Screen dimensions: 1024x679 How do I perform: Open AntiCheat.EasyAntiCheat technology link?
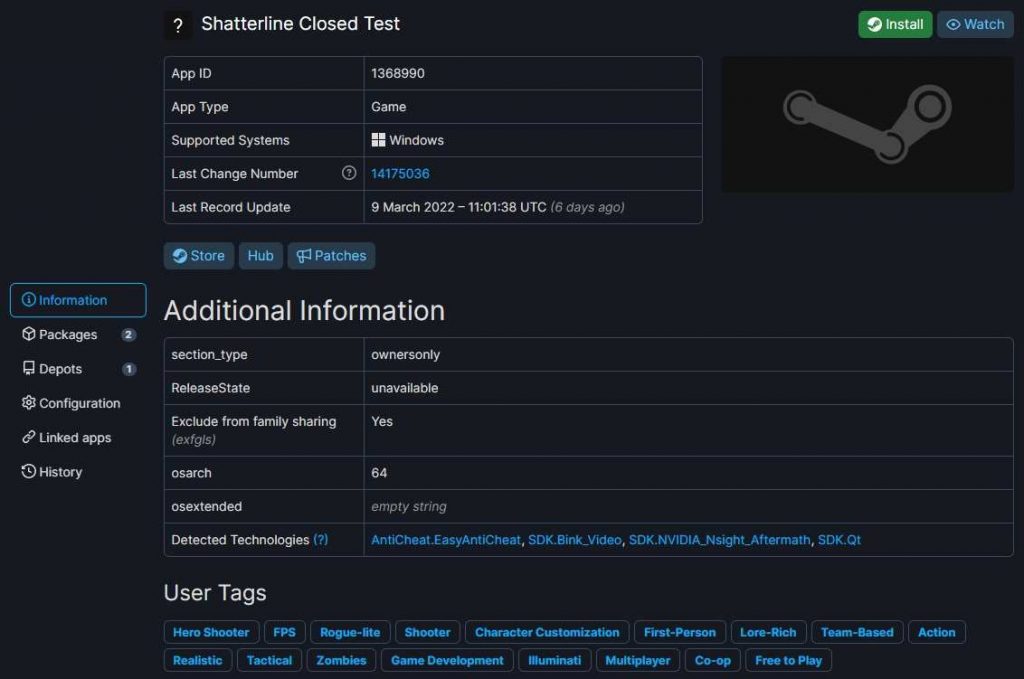click(x=446, y=540)
